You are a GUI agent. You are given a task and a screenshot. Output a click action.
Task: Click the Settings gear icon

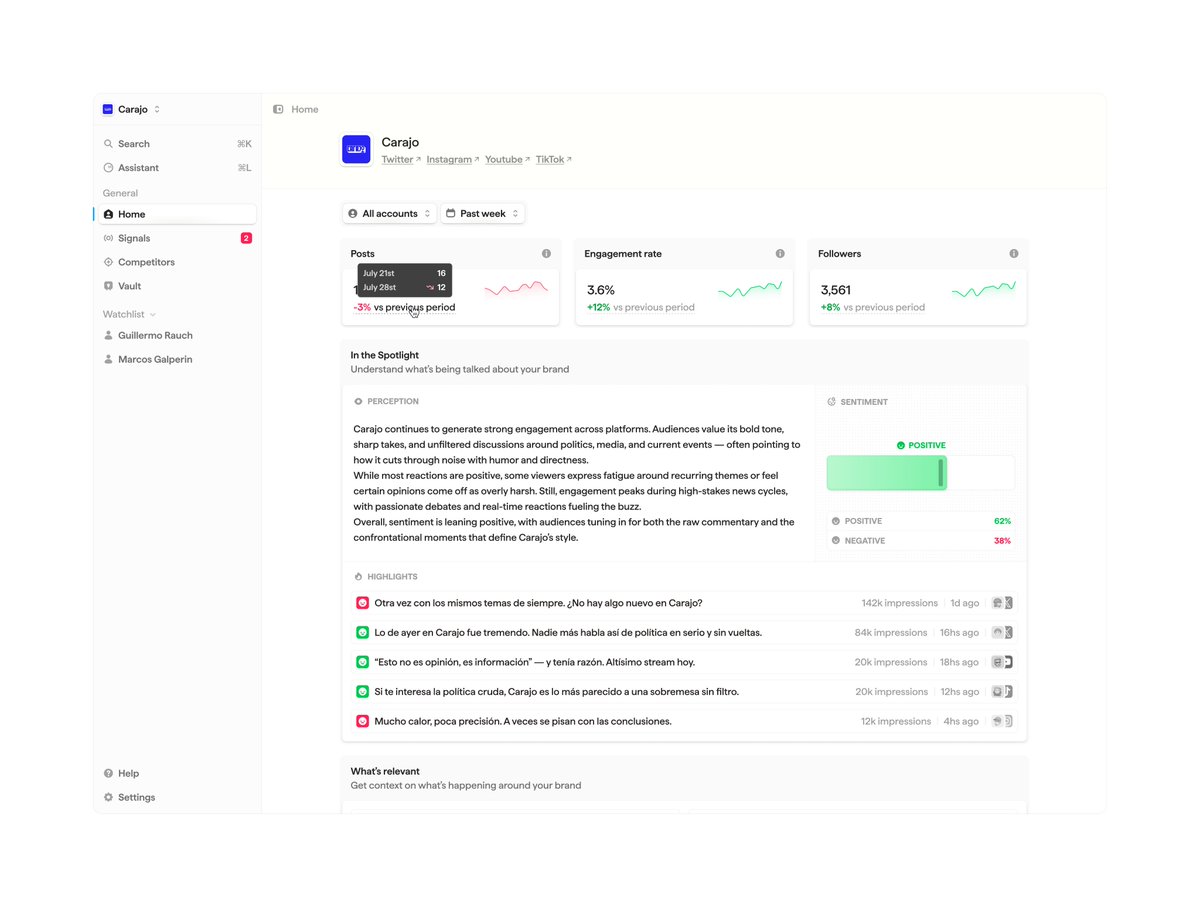[108, 798]
